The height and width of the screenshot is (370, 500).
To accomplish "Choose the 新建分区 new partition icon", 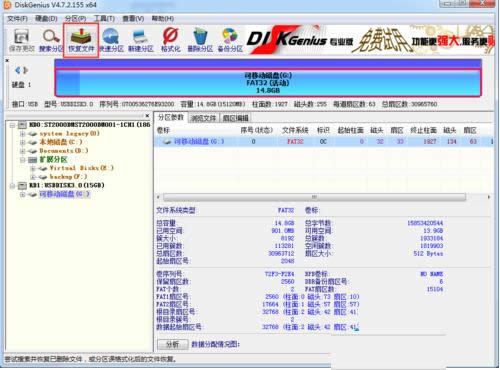I will [141, 41].
